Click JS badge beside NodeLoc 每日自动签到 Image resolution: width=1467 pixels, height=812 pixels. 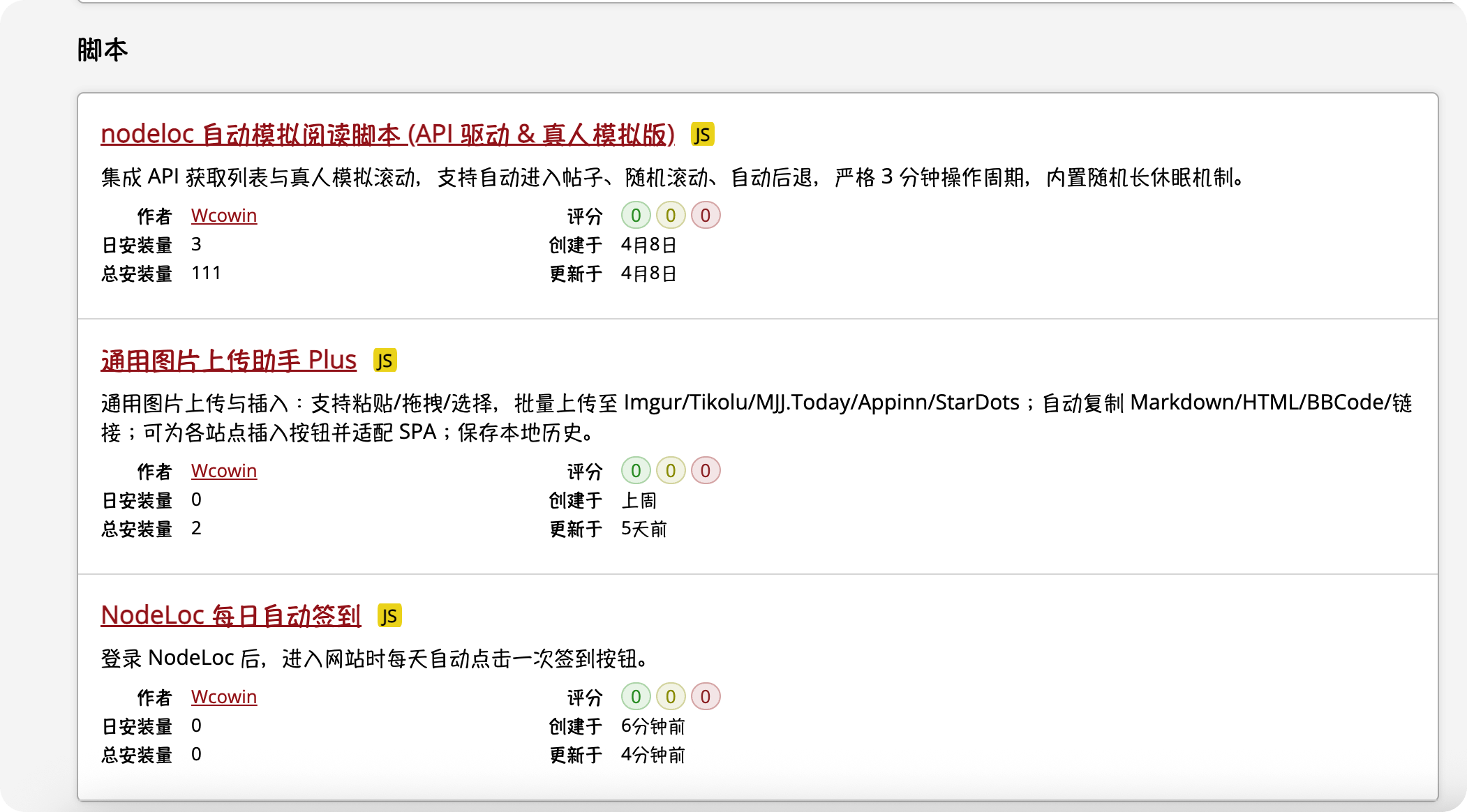[389, 615]
